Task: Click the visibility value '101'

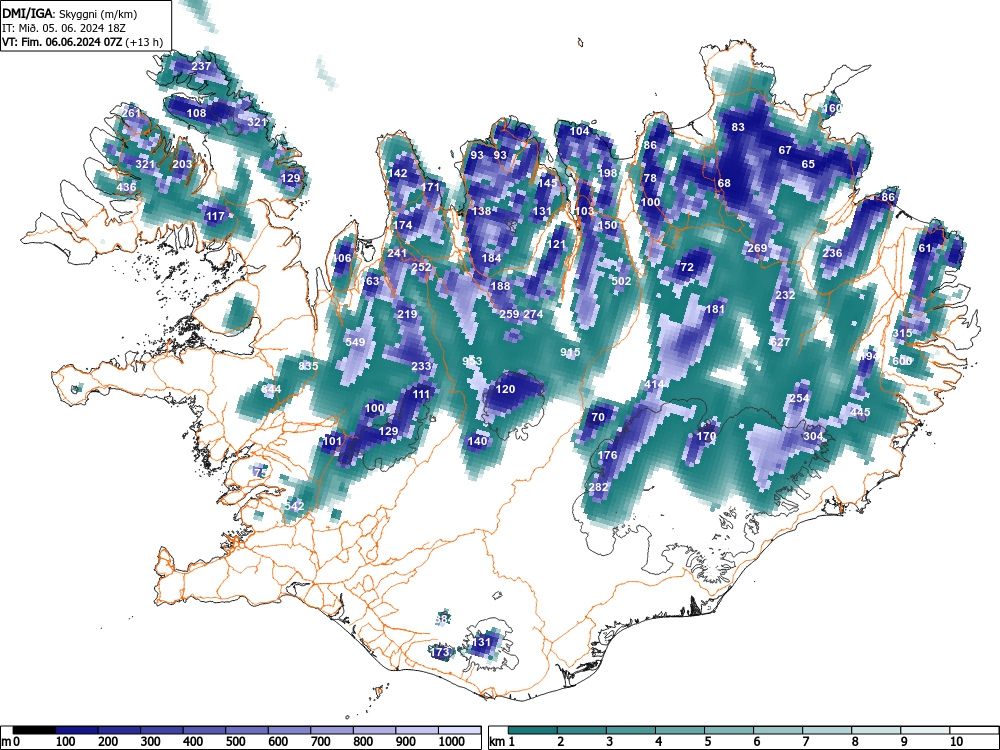Action: coord(332,441)
